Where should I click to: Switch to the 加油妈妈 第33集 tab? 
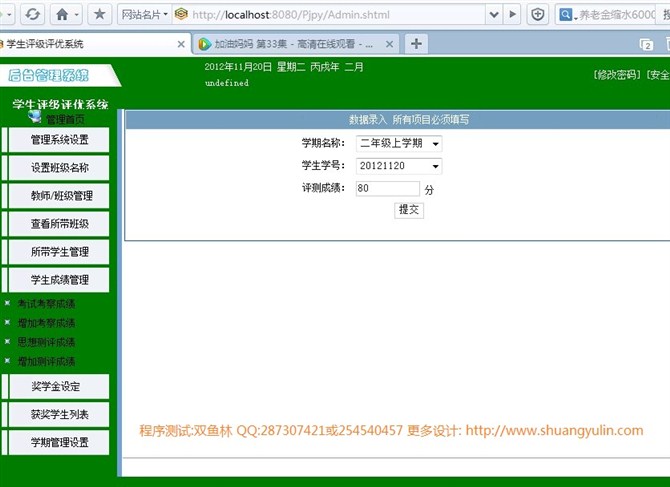coord(294,44)
